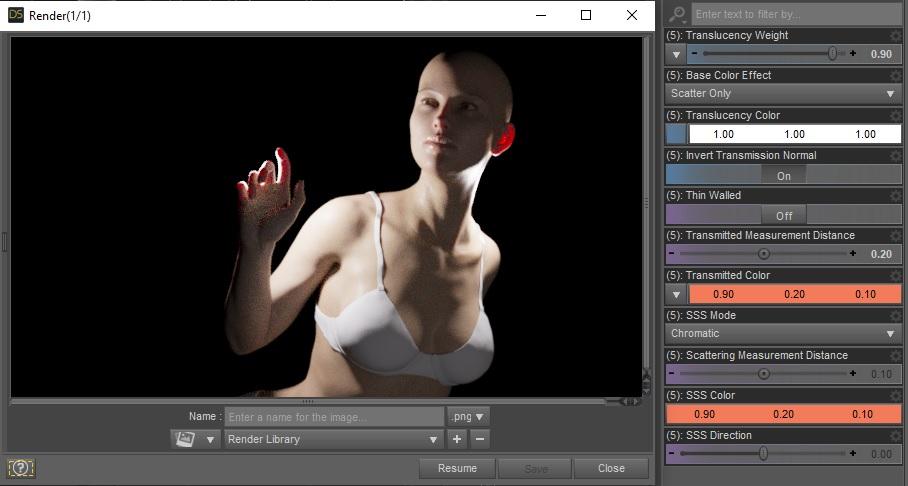908x486 pixels.
Task: Open SSS Color settings gear
Action: click(x=896, y=395)
